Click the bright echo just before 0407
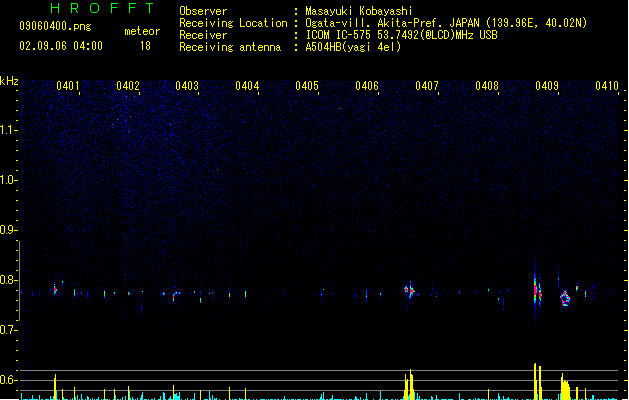629x400 pixels. (x=409, y=290)
